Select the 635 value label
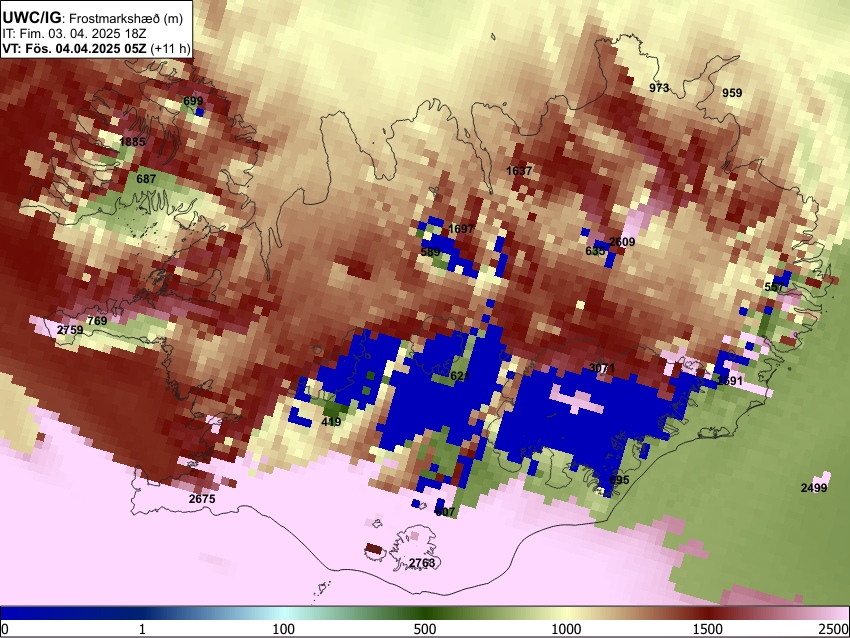850x638 pixels. (x=595, y=252)
